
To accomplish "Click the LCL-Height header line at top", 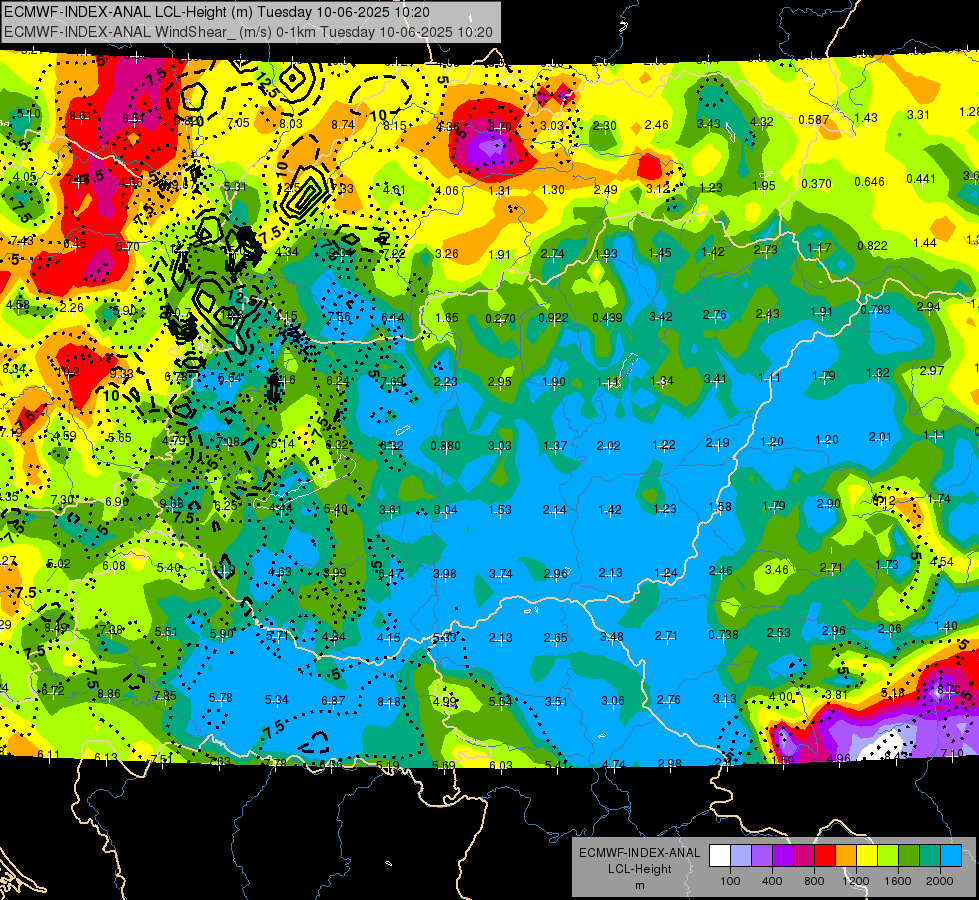I will click(217, 11).
